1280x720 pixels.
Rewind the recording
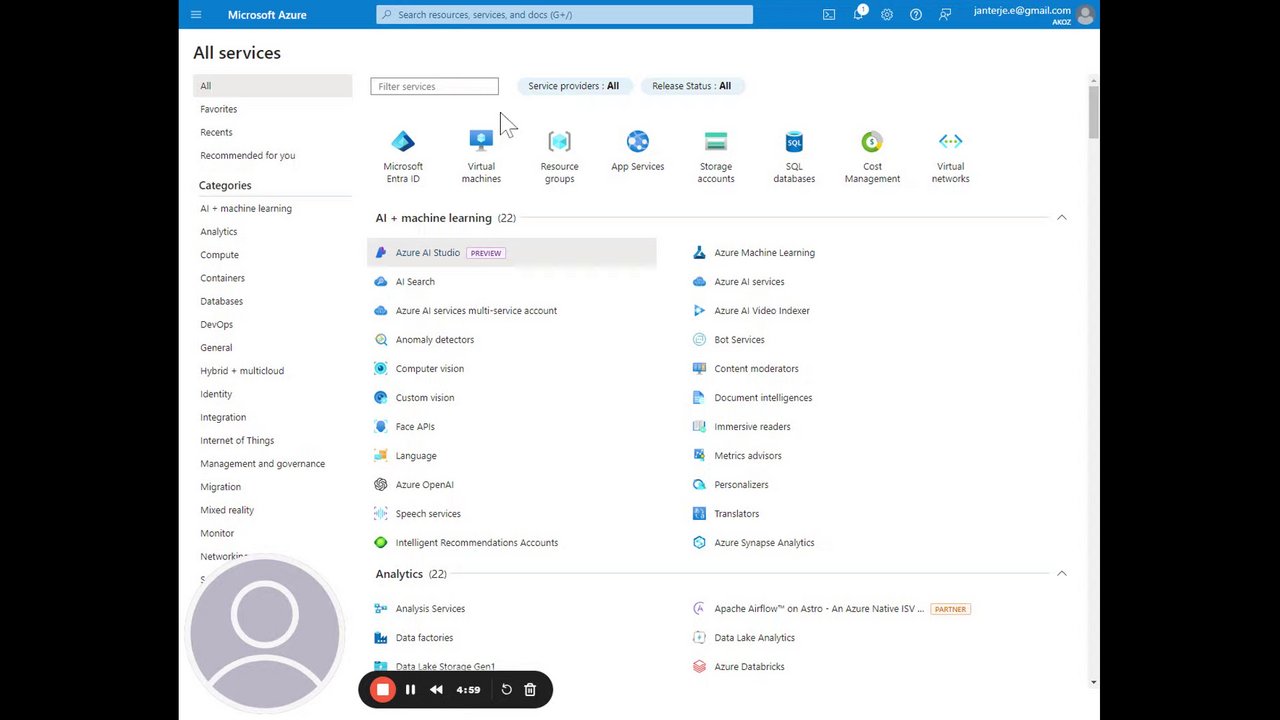(436, 689)
